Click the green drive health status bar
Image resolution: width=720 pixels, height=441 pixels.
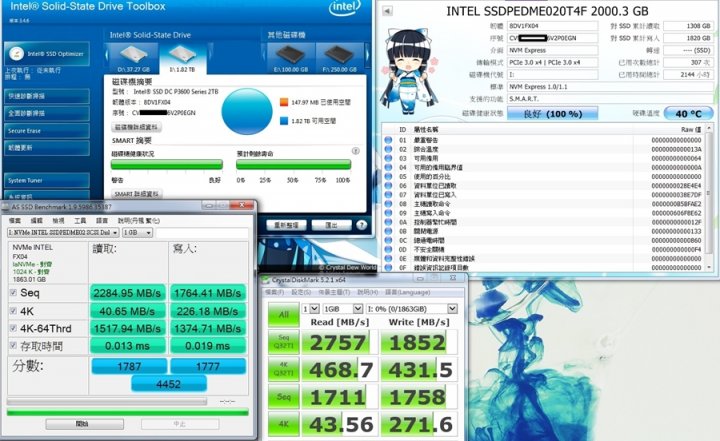[x=167, y=164]
